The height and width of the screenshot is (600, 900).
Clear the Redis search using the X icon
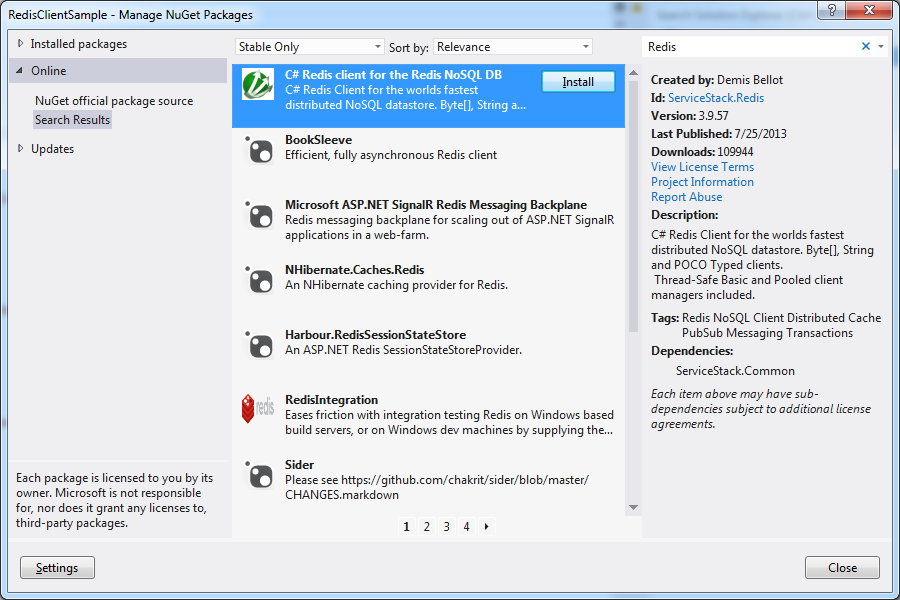tap(866, 47)
